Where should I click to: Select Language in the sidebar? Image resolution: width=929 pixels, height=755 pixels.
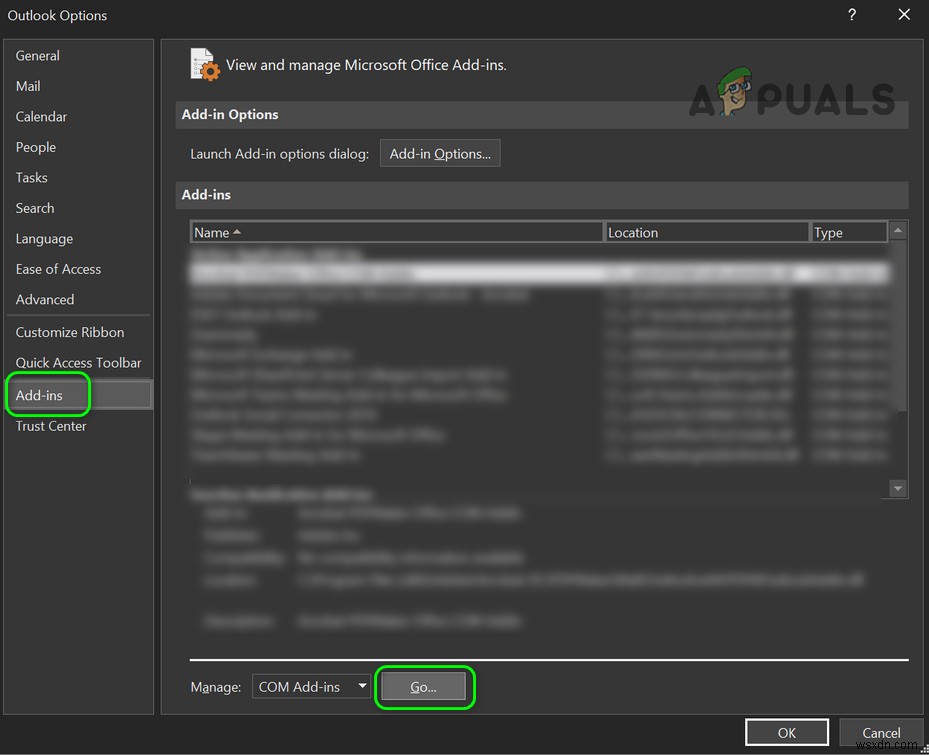pos(44,239)
